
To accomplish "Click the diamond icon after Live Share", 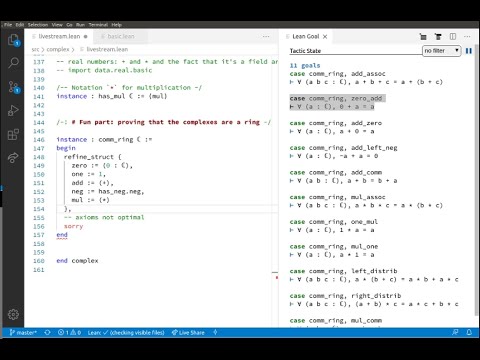I will (215, 332).
